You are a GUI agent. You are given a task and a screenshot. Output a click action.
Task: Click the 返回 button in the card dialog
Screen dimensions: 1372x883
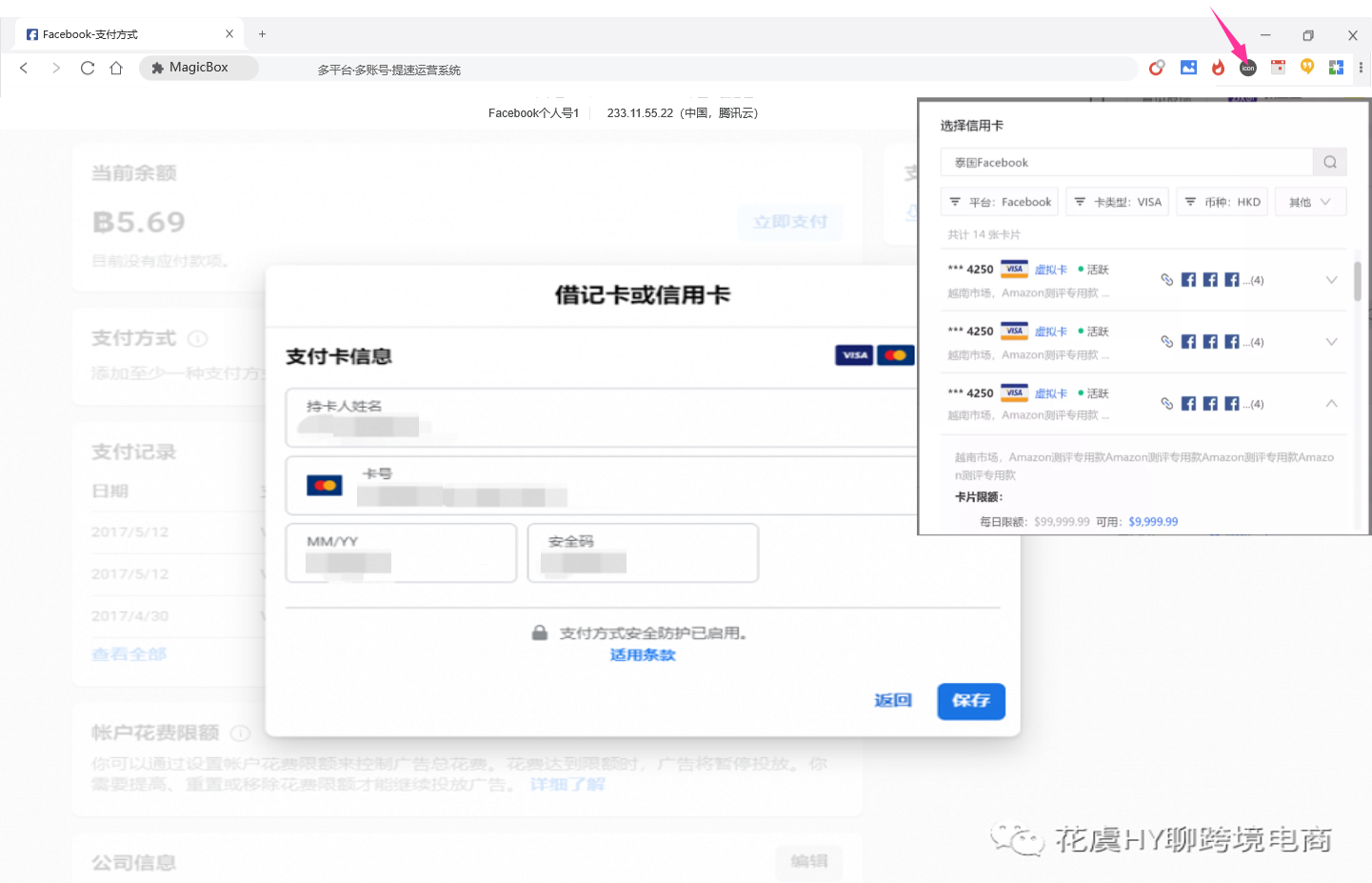coord(893,701)
